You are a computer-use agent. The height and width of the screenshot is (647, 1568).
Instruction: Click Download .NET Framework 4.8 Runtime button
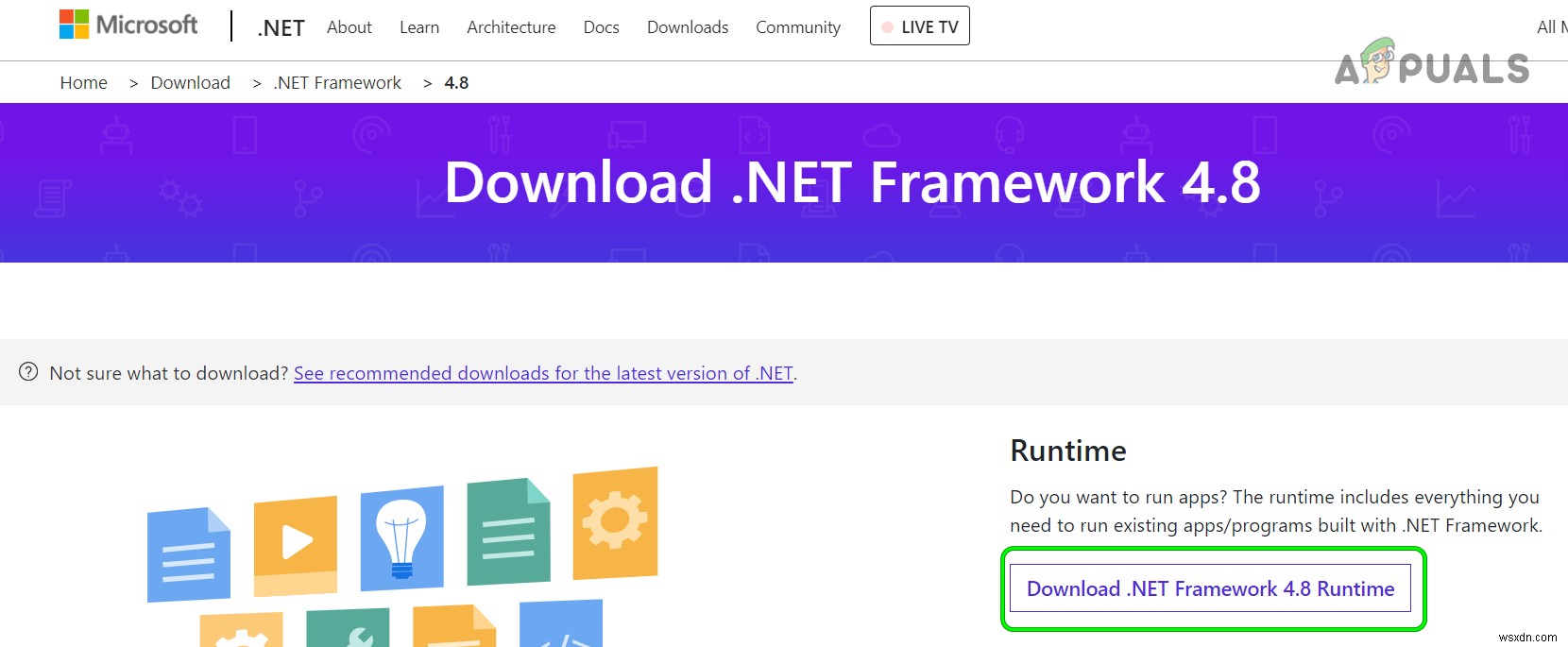pyautogui.click(x=1210, y=588)
